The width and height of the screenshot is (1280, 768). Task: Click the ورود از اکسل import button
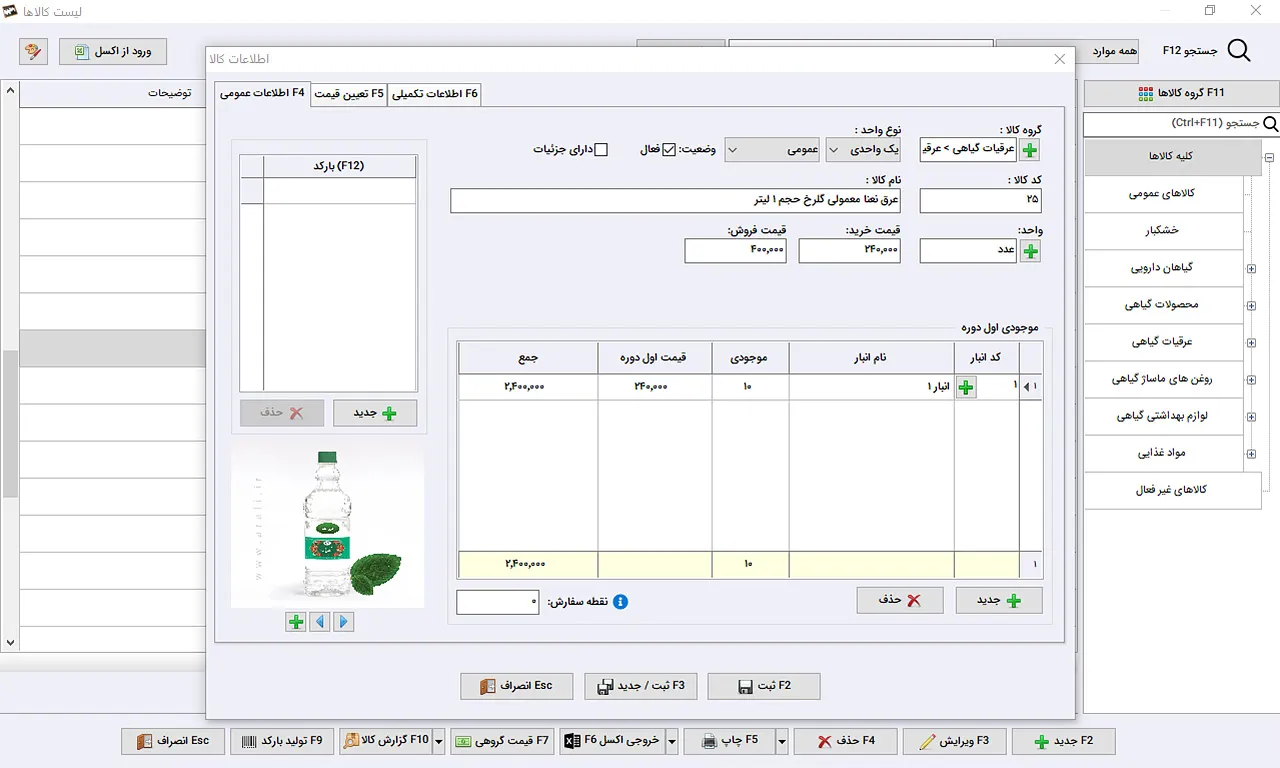(x=113, y=51)
